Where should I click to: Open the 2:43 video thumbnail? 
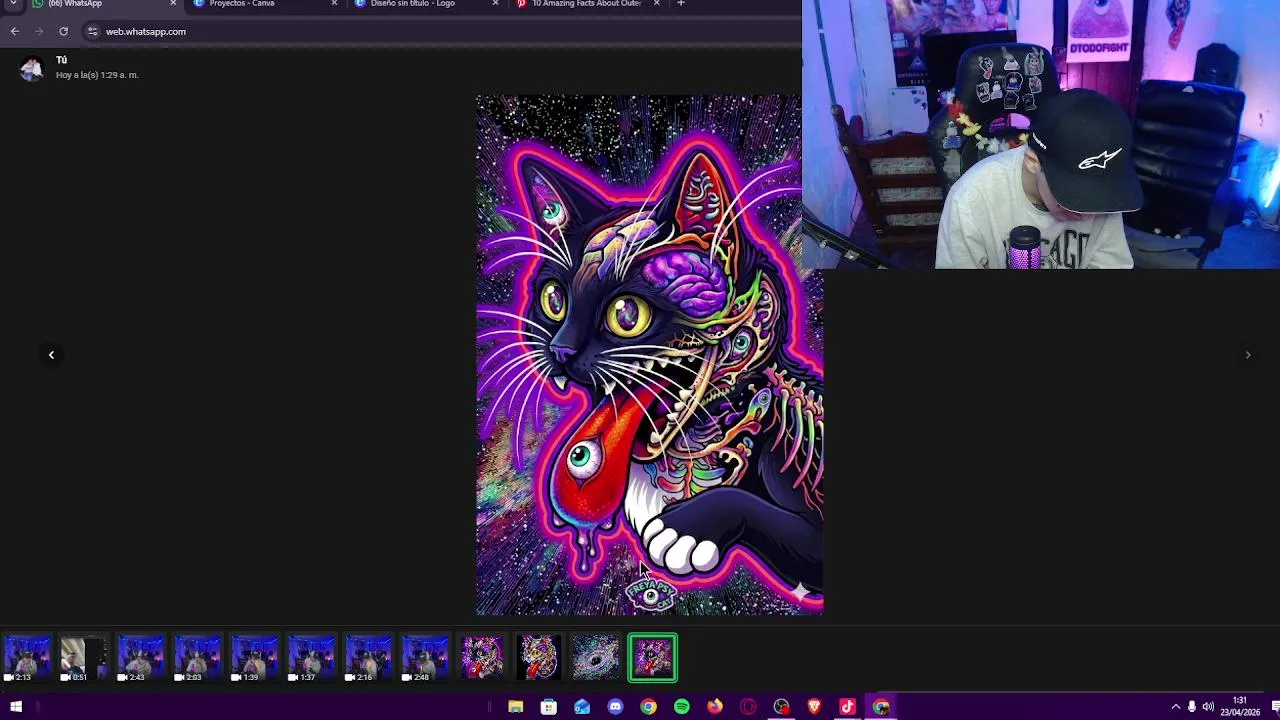pyautogui.click(x=140, y=659)
